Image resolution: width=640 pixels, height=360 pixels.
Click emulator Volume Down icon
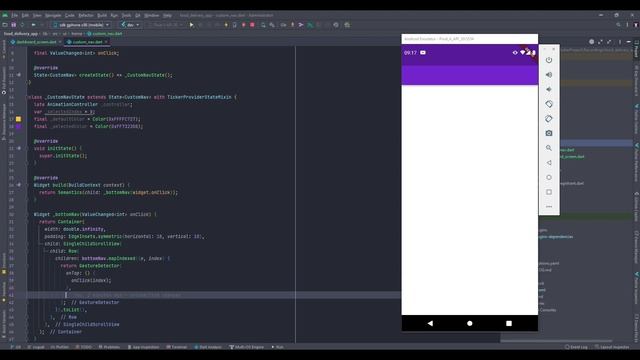pyautogui.click(x=549, y=89)
